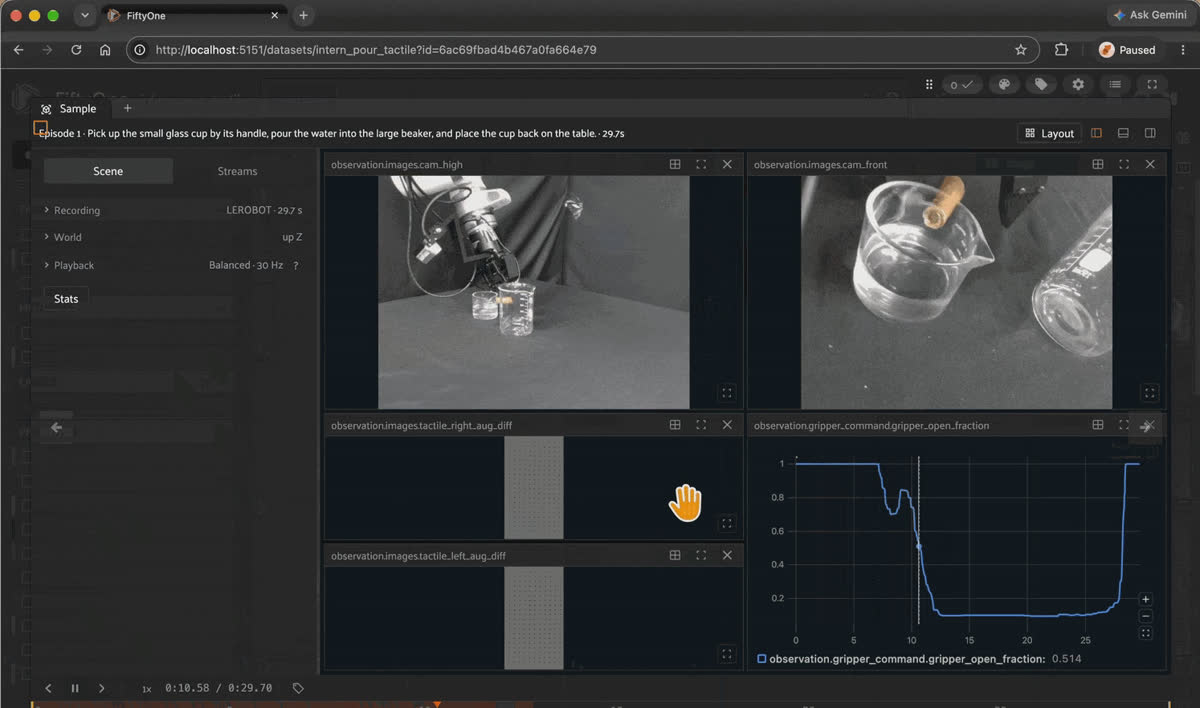Viewport: 1200px width, 708px height.
Task: Zoom out on the gripper chart minus icon
Action: [1146, 616]
